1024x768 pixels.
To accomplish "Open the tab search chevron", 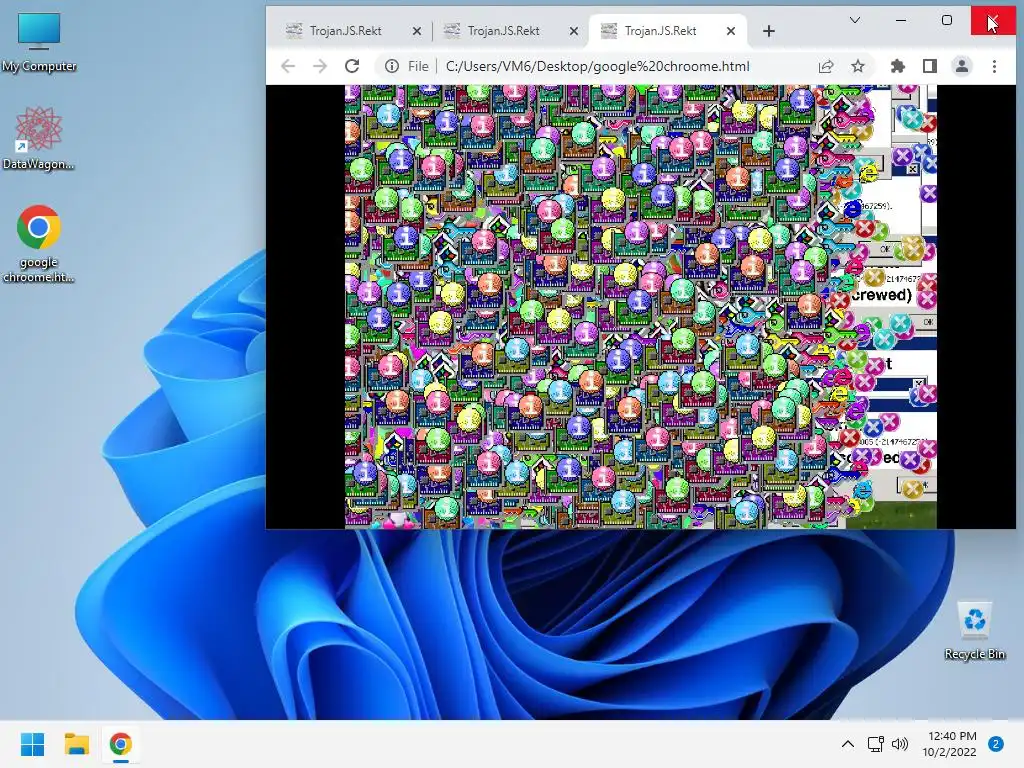I will point(854,20).
